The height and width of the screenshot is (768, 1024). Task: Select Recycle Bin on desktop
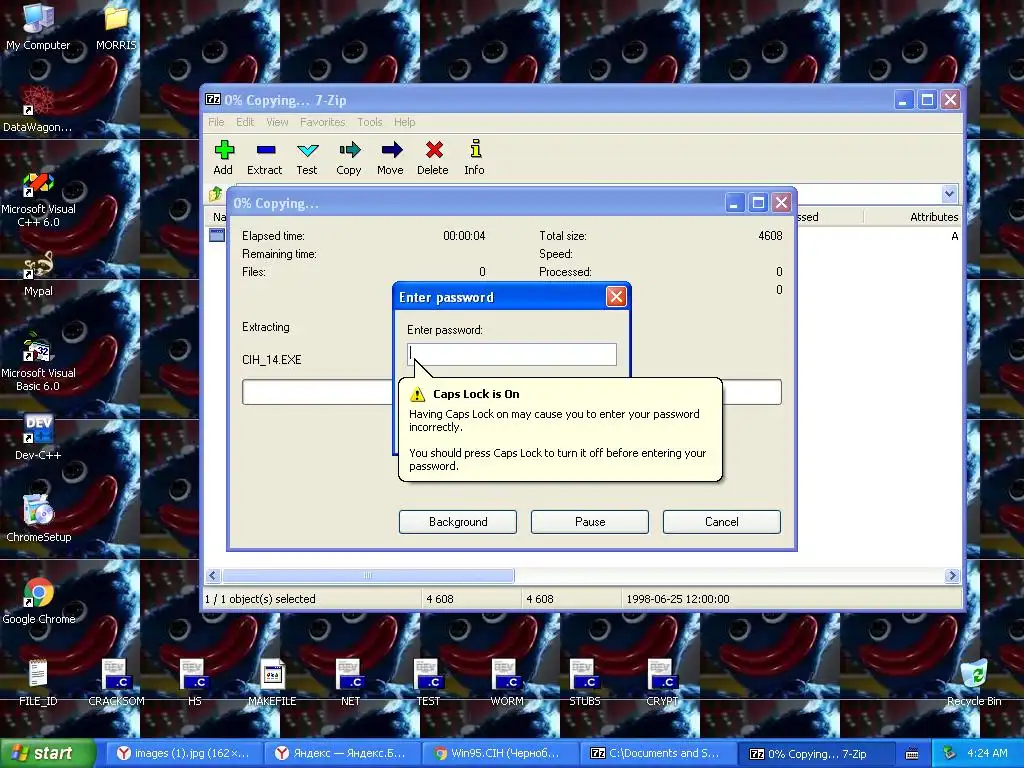974,682
